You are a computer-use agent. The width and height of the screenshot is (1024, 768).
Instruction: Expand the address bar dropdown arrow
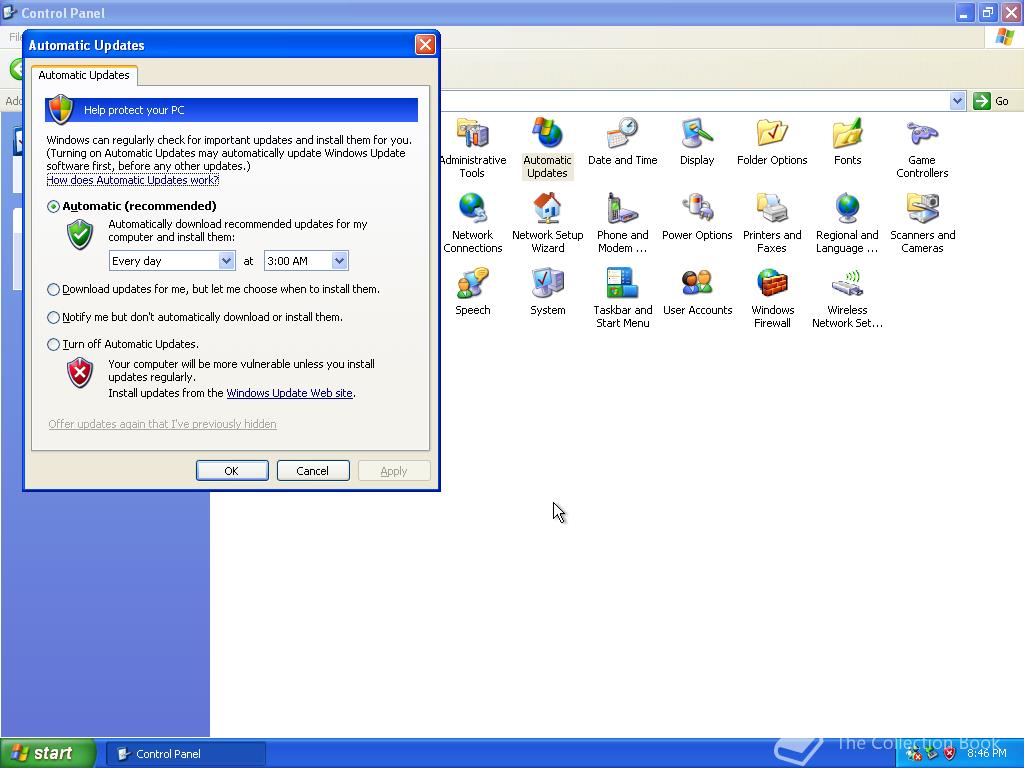(x=957, y=101)
